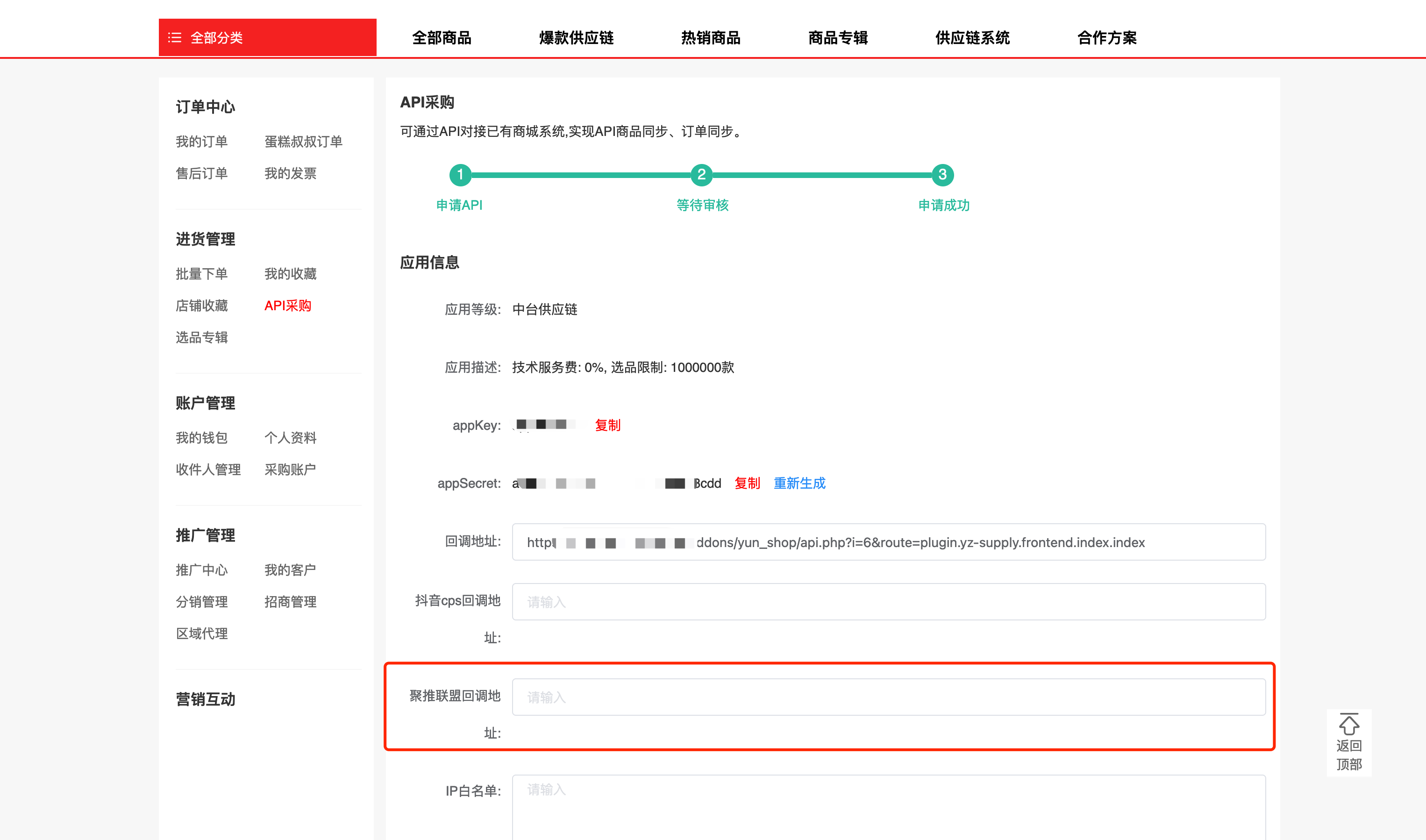This screenshot has height=840, width=1426.
Task: Focus the 回调地址 URL input field
Action: click(888, 542)
